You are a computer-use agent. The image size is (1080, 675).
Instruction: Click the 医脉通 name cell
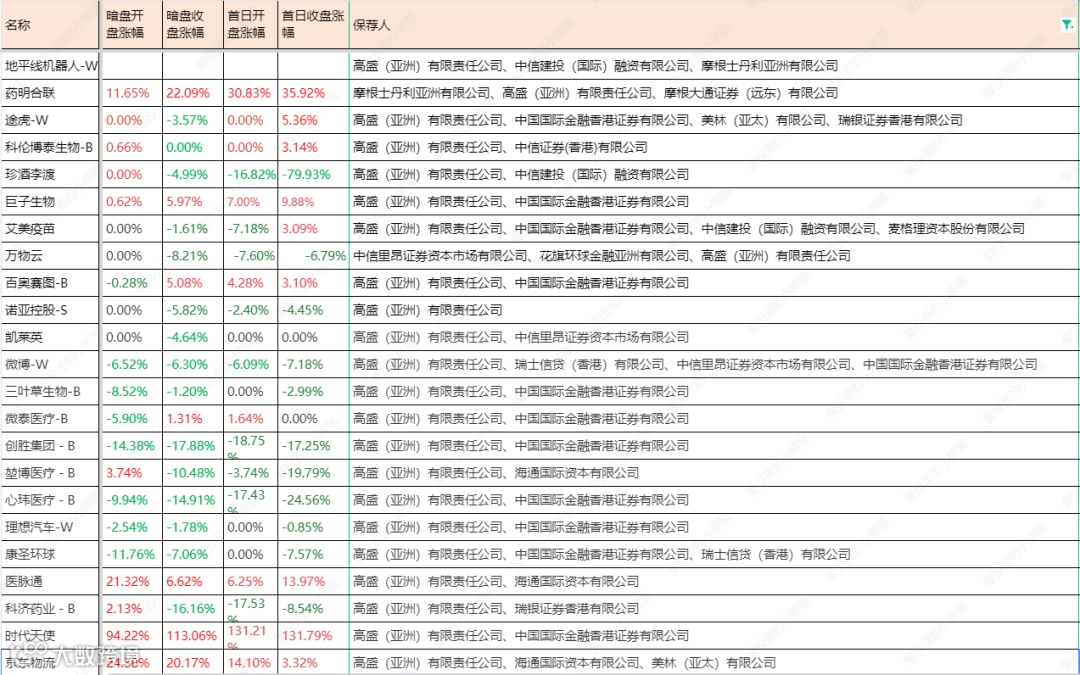(x=50, y=581)
